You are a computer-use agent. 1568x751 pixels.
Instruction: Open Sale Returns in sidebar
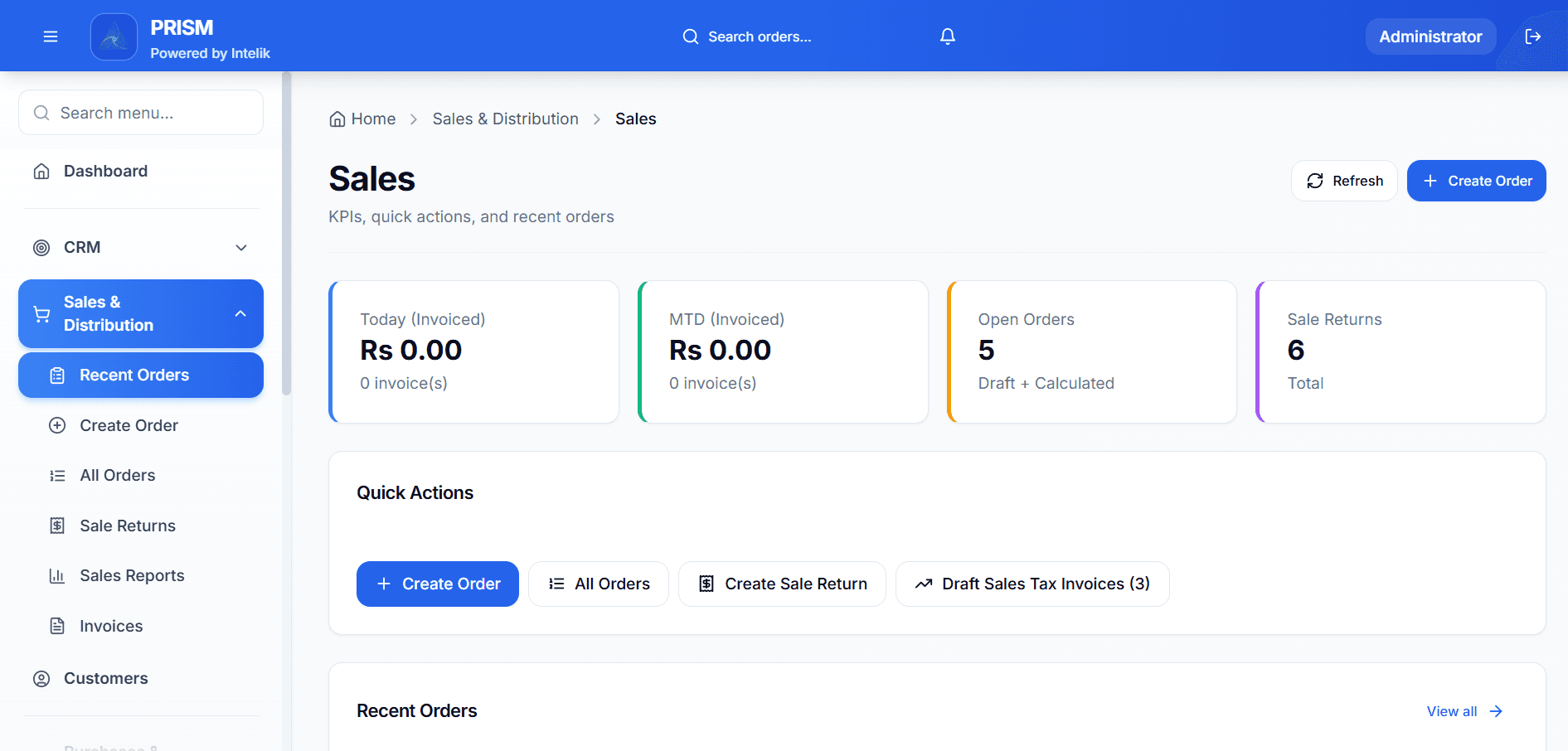127,526
